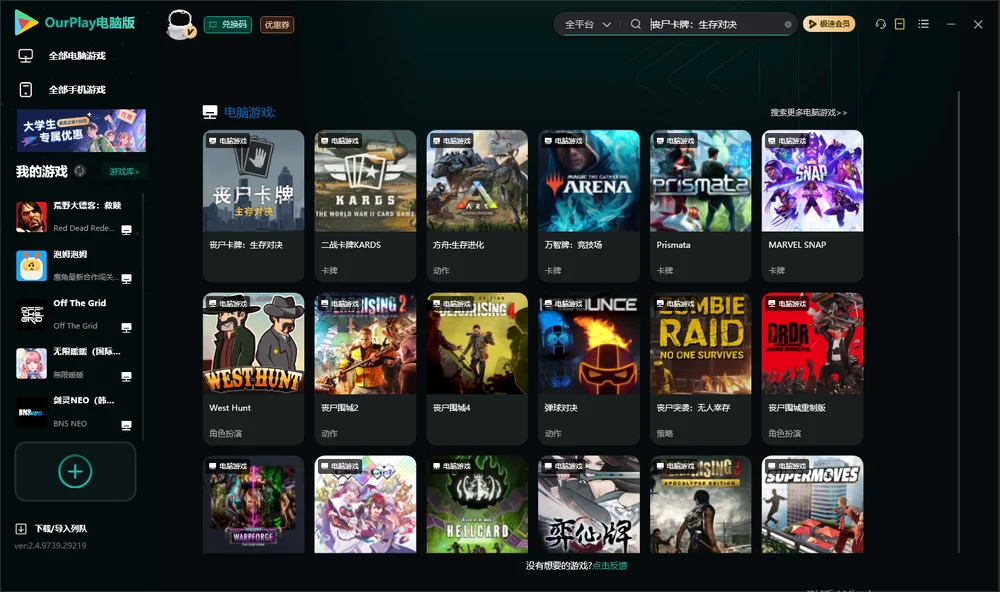Click the PC icon on Off The Grid row
This screenshot has height=592, width=1000.
click(x=126, y=327)
